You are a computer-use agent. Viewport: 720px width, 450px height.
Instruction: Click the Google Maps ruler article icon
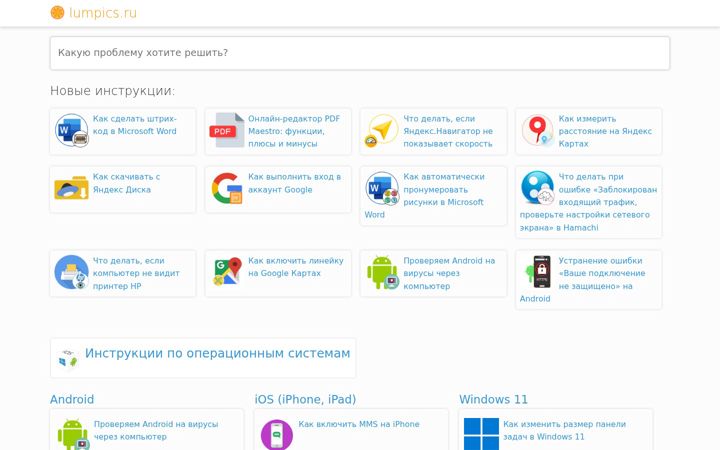point(227,271)
